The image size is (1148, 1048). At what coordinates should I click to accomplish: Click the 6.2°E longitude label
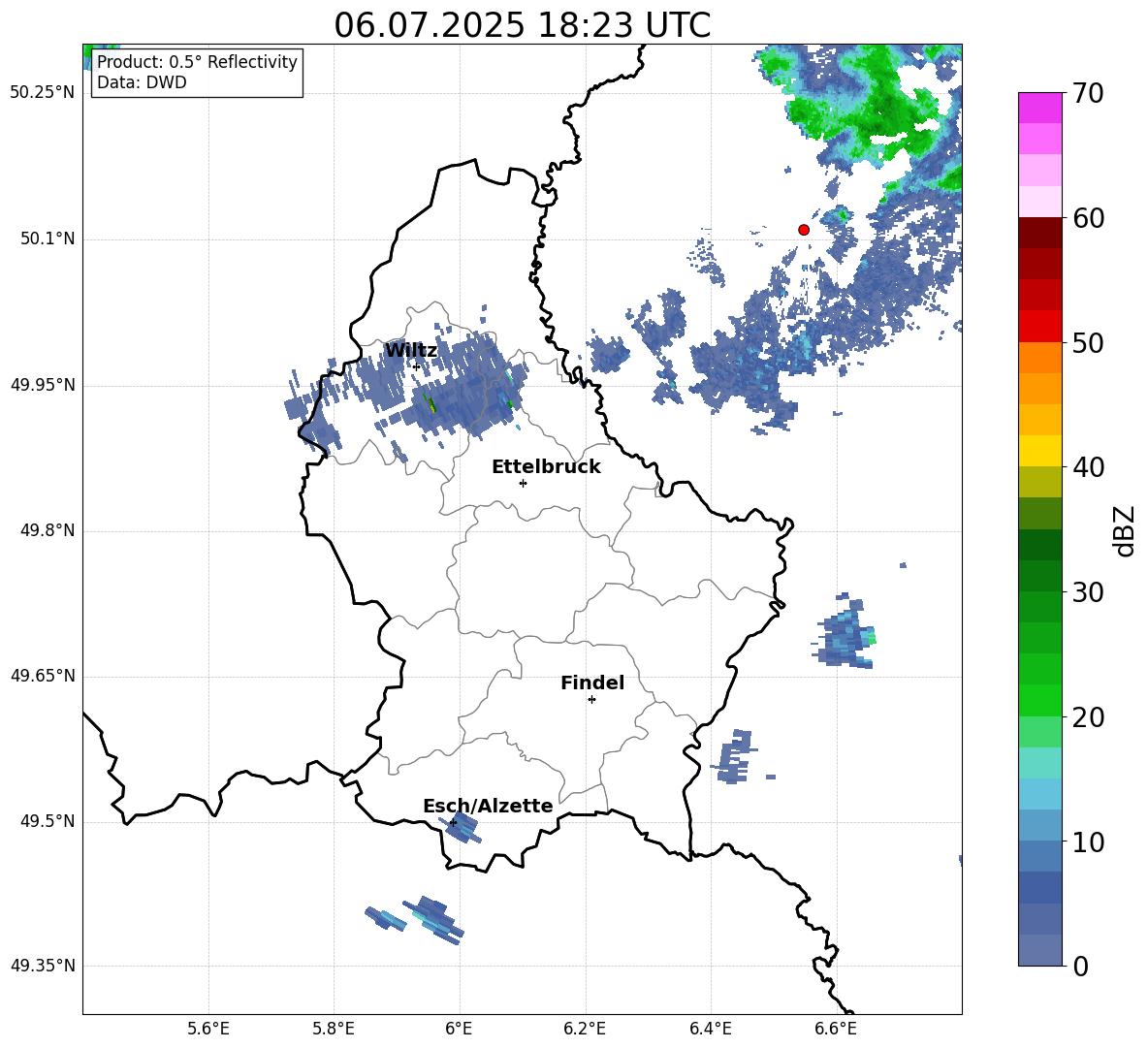(585, 1029)
